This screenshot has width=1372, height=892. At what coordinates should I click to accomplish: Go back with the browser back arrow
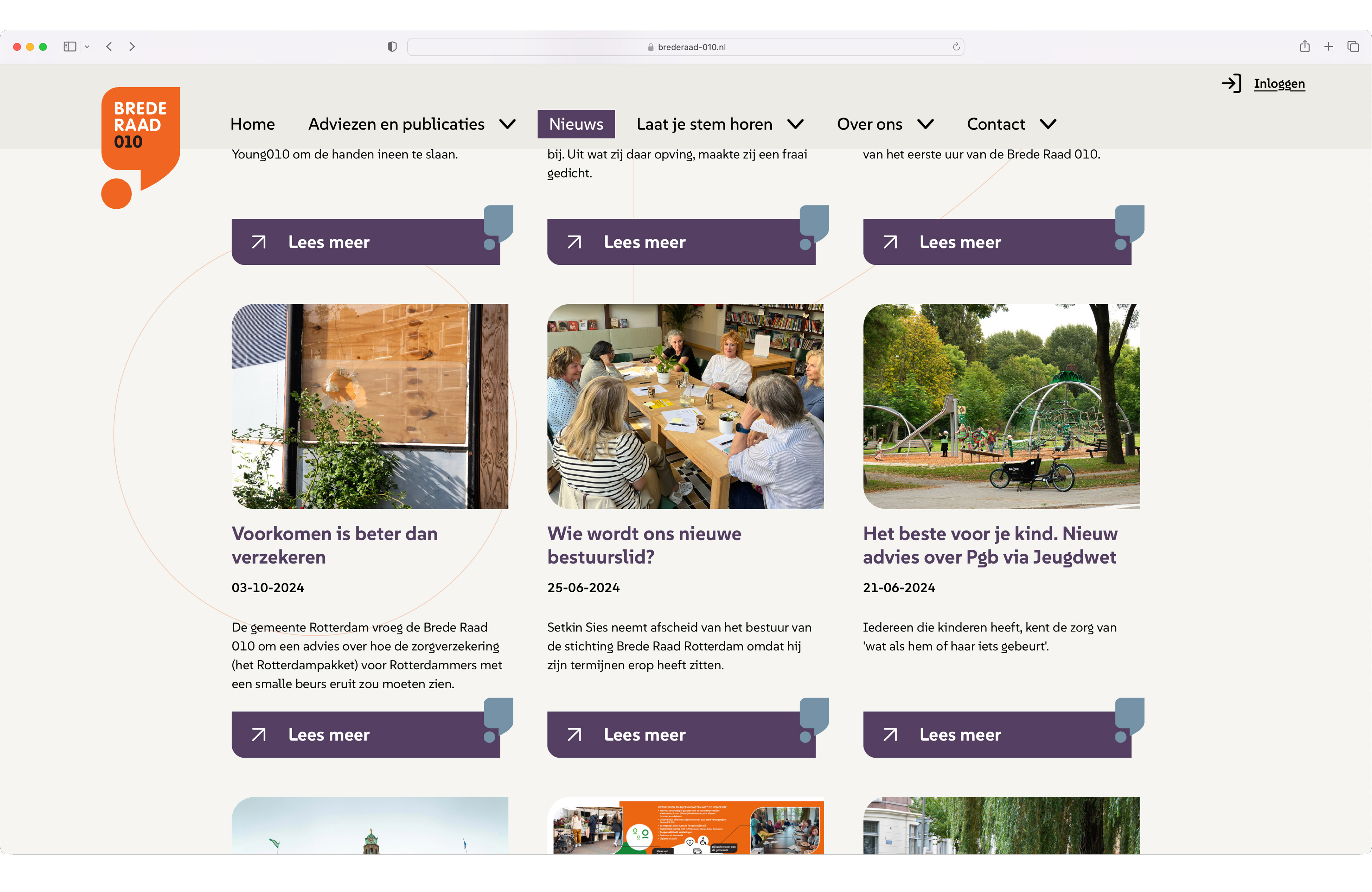[109, 47]
